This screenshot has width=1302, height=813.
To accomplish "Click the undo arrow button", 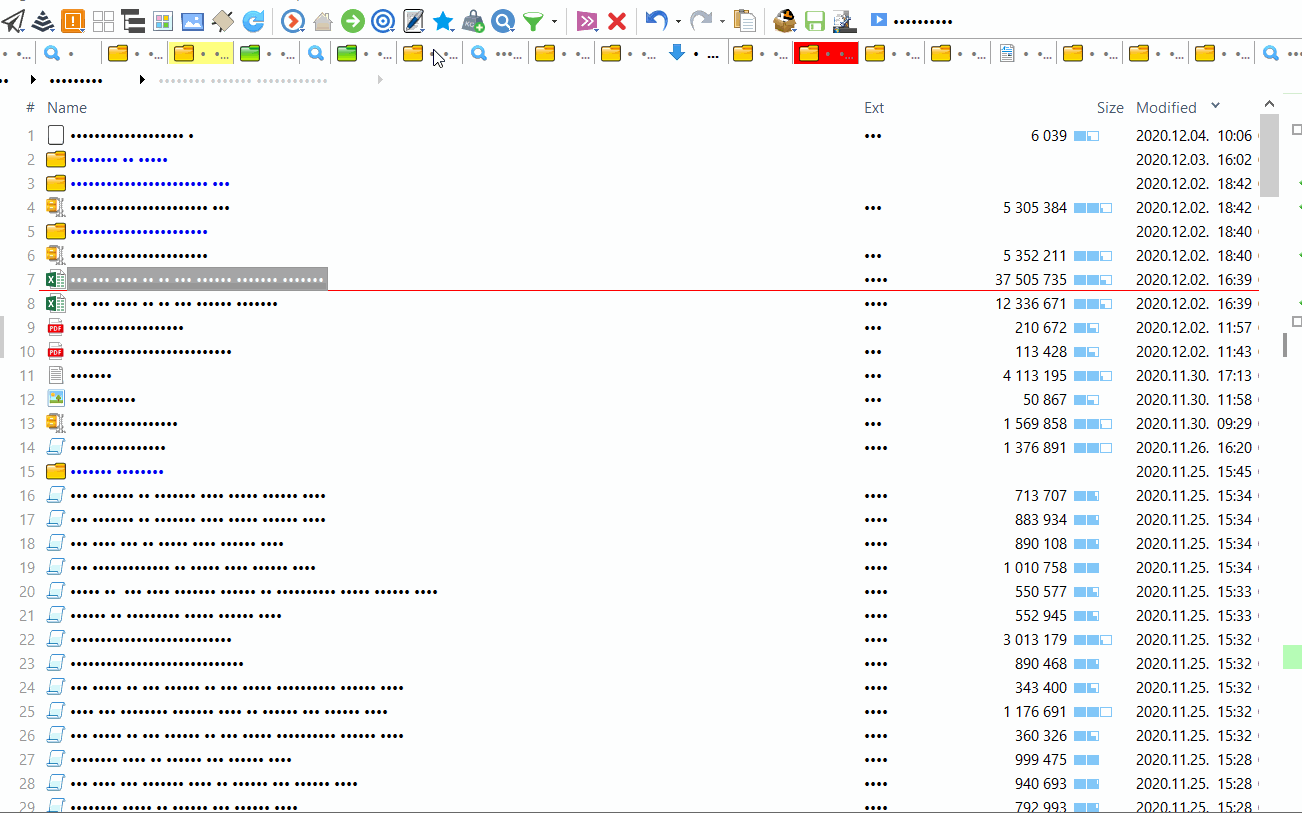I will click(657, 20).
